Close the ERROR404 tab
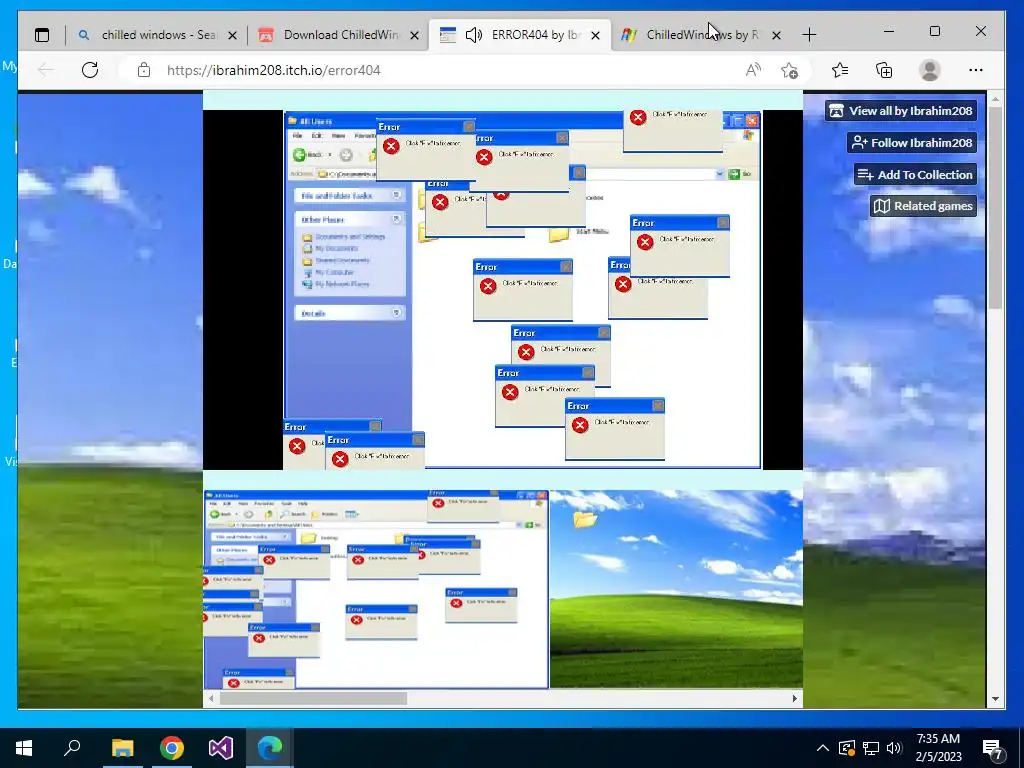The image size is (1024, 768). [596, 35]
